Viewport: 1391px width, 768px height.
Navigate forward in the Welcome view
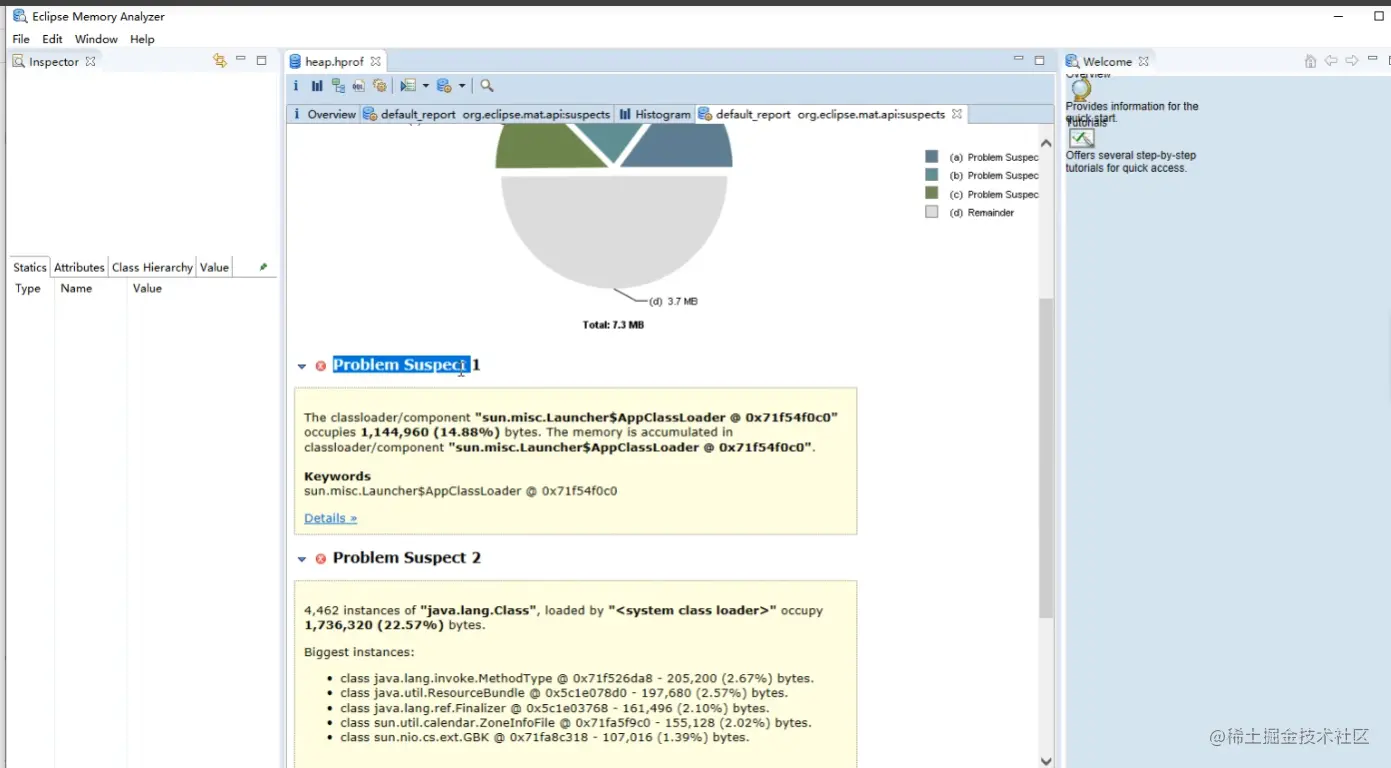(x=1352, y=61)
